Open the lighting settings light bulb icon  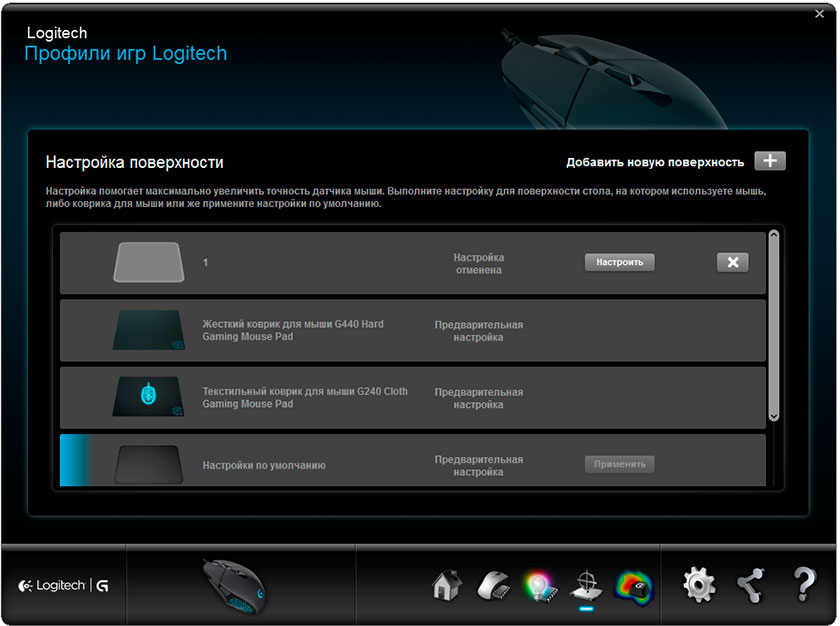539,586
